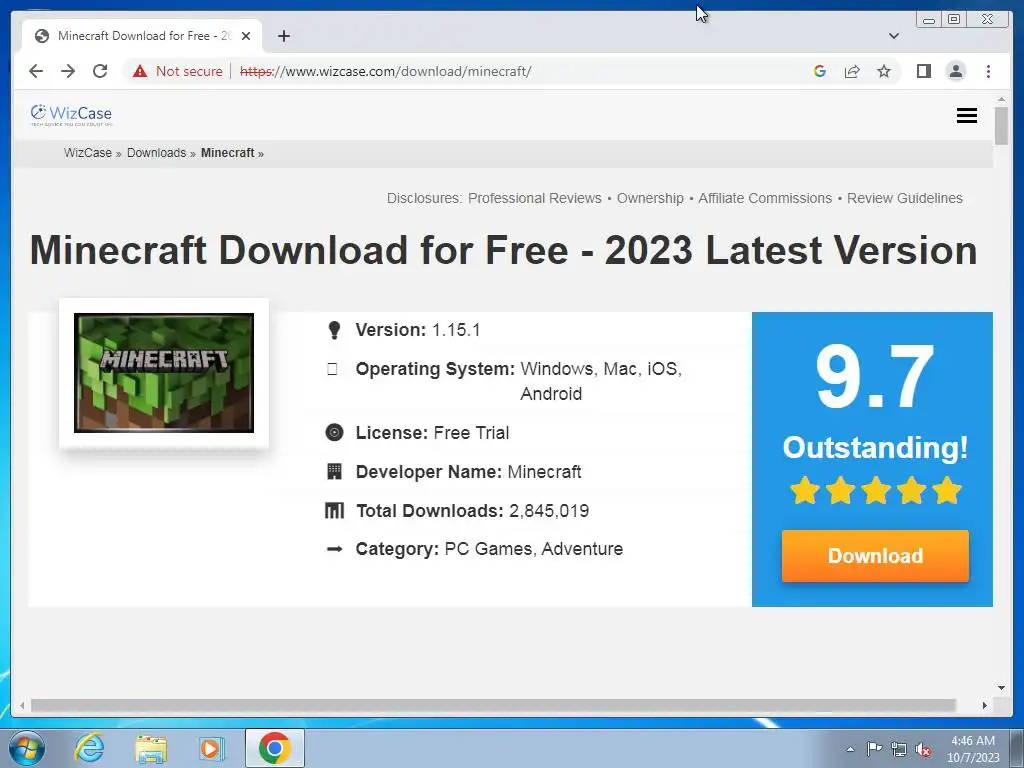Click the Developer Name building icon
The image size is (1024, 768).
(x=334, y=472)
